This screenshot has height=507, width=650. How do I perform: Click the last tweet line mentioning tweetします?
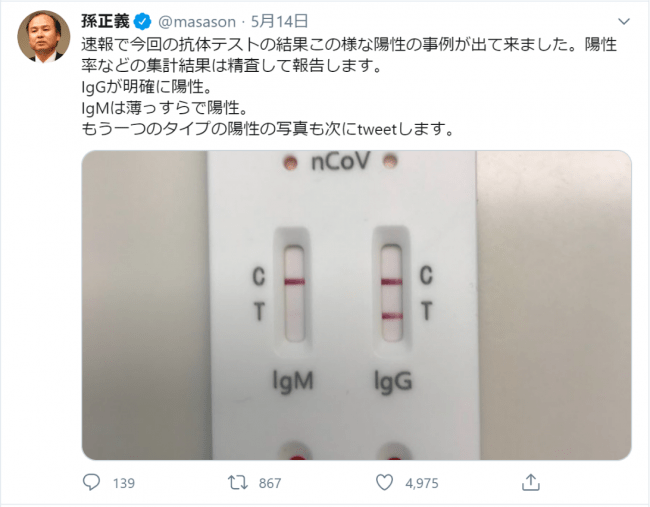click(268, 129)
